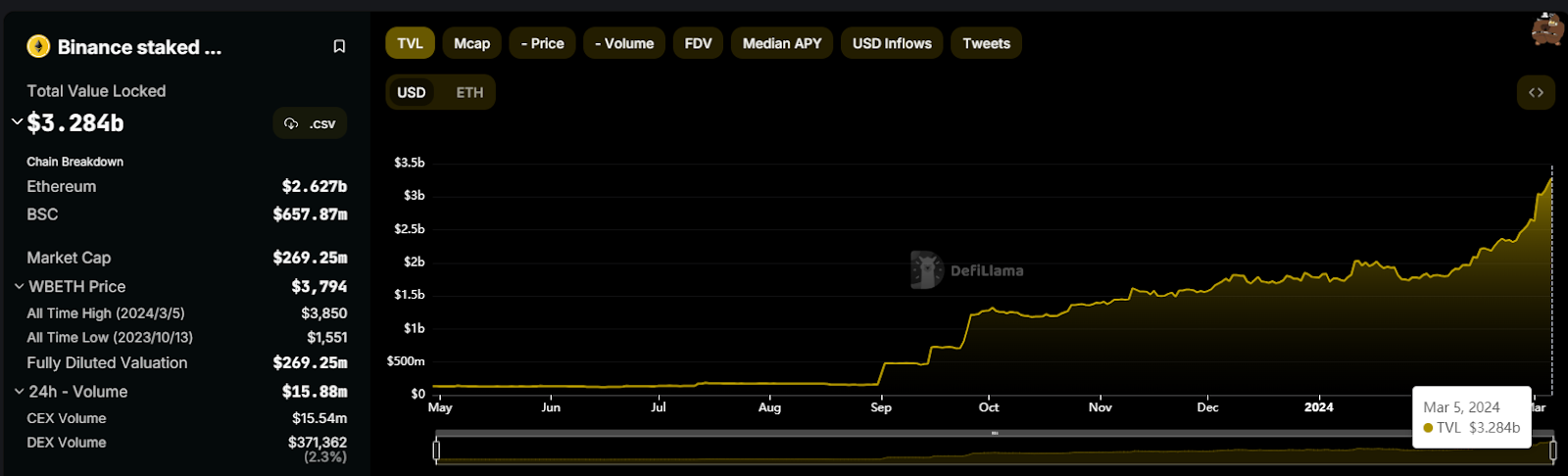Collapse the Total Value Locked breakdown chevron
The height and width of the screenshot is (476, 1568).
coord(17,122)
